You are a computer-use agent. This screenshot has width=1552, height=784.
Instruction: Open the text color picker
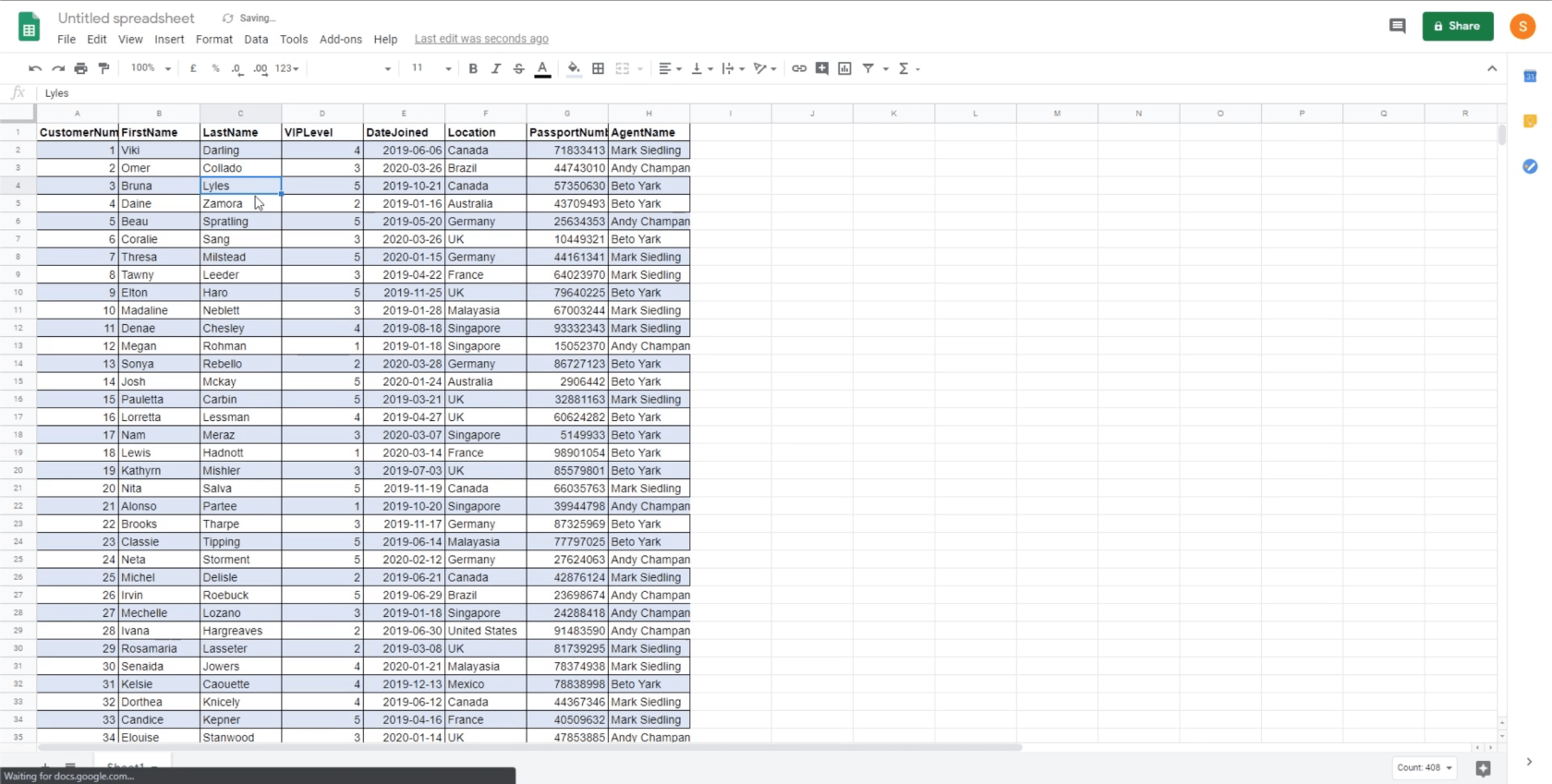pos(542,68)
